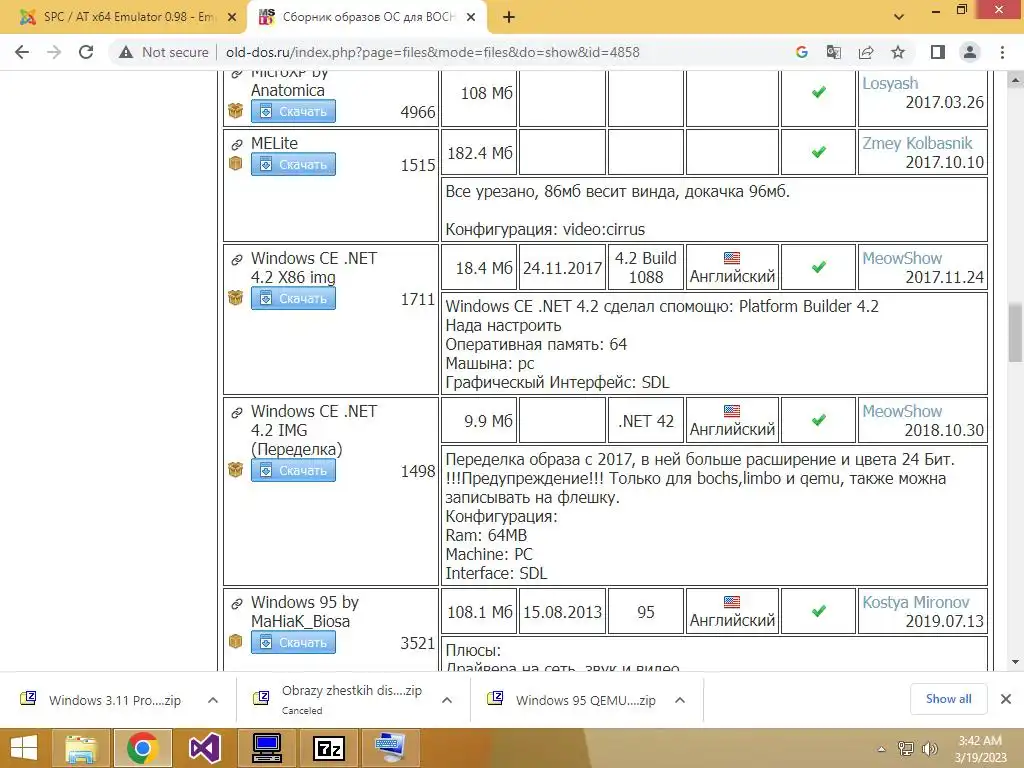This screenshot has height=768, width=1024.
Task: Open the taskbar clock showing 3:42 AM
Action: tap(980, 749)
